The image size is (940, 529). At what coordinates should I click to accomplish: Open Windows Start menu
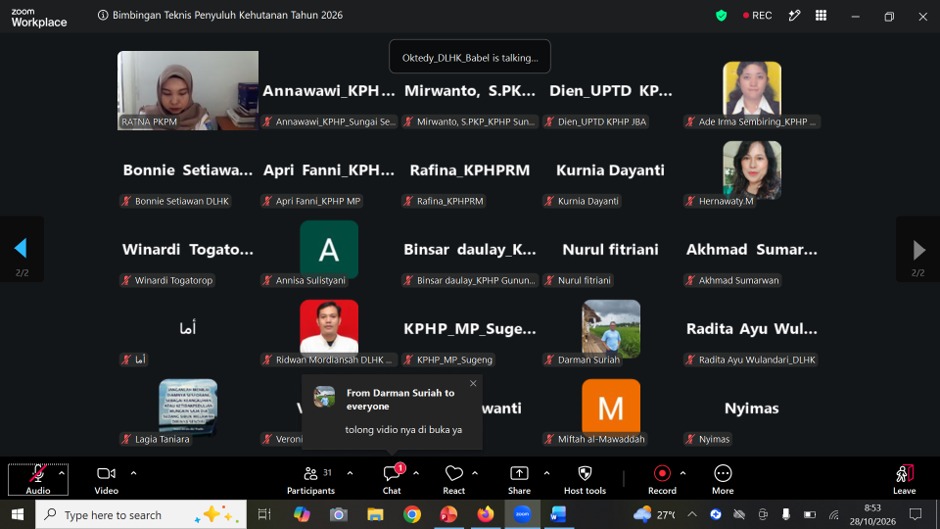[17, 515]
